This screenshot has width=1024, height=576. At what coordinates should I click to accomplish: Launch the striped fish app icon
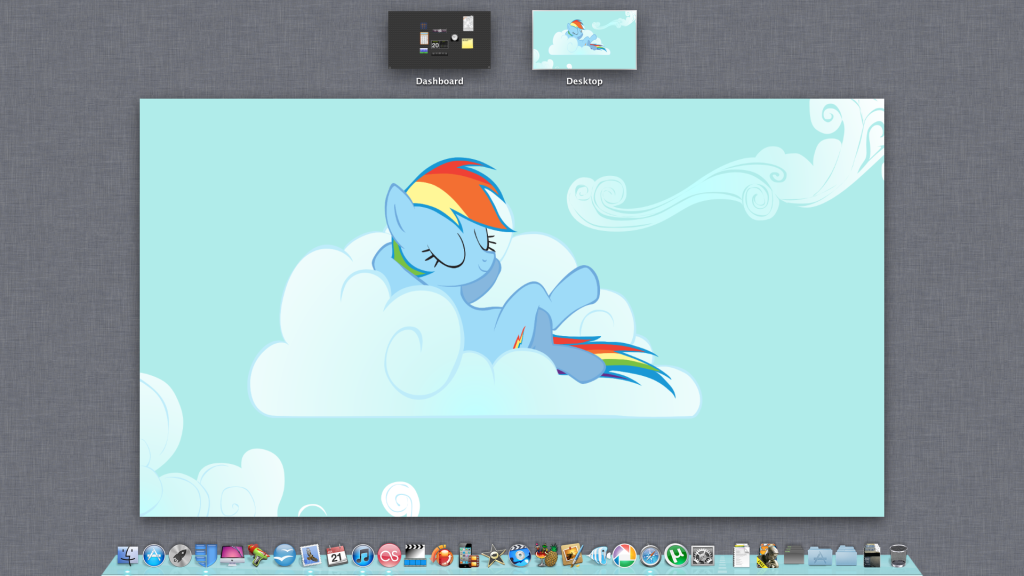tap(598, 556)
